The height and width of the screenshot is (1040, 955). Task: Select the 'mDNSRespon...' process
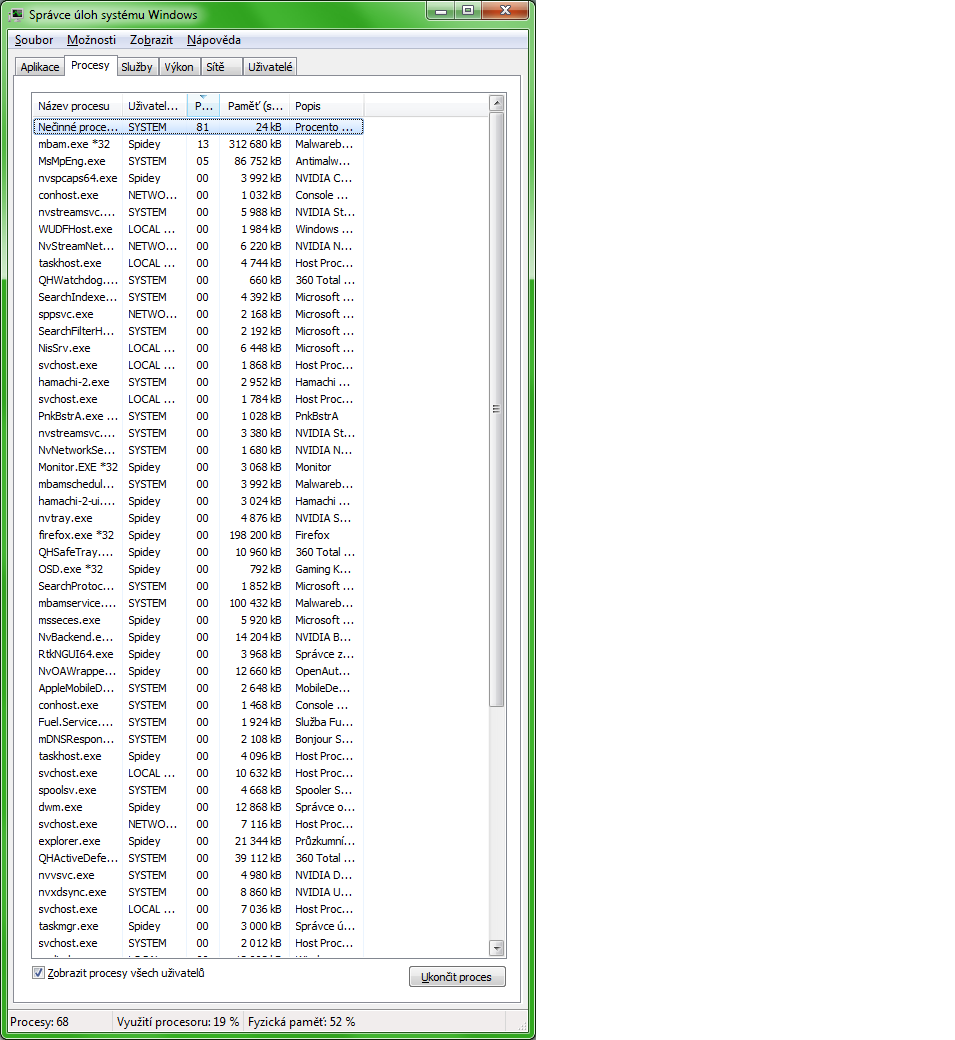198,739
